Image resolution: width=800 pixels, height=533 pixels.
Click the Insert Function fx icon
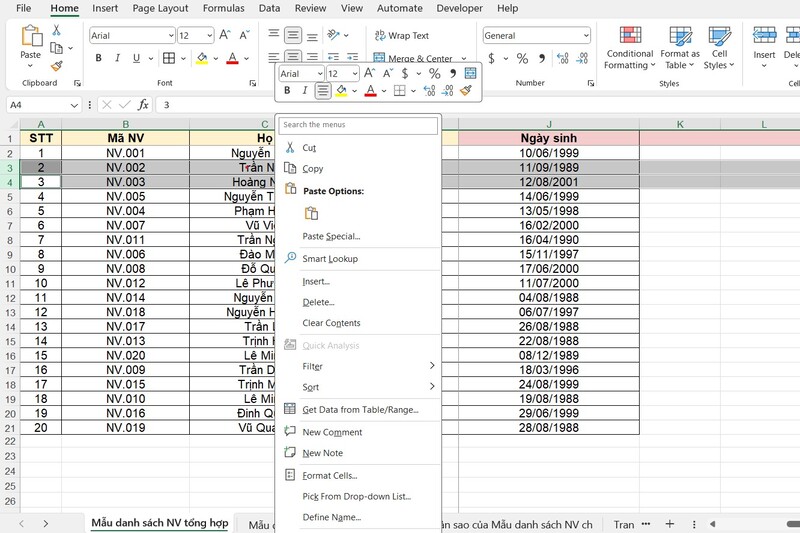coord(143,104)
